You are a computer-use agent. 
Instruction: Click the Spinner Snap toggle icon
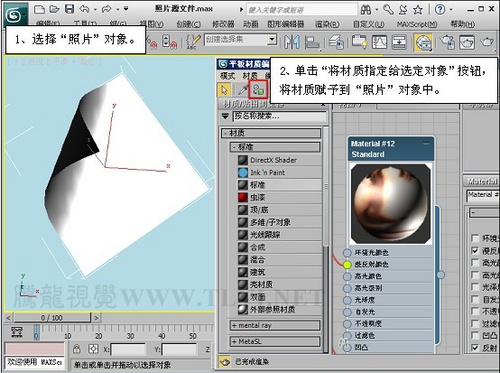pos(169,42)
